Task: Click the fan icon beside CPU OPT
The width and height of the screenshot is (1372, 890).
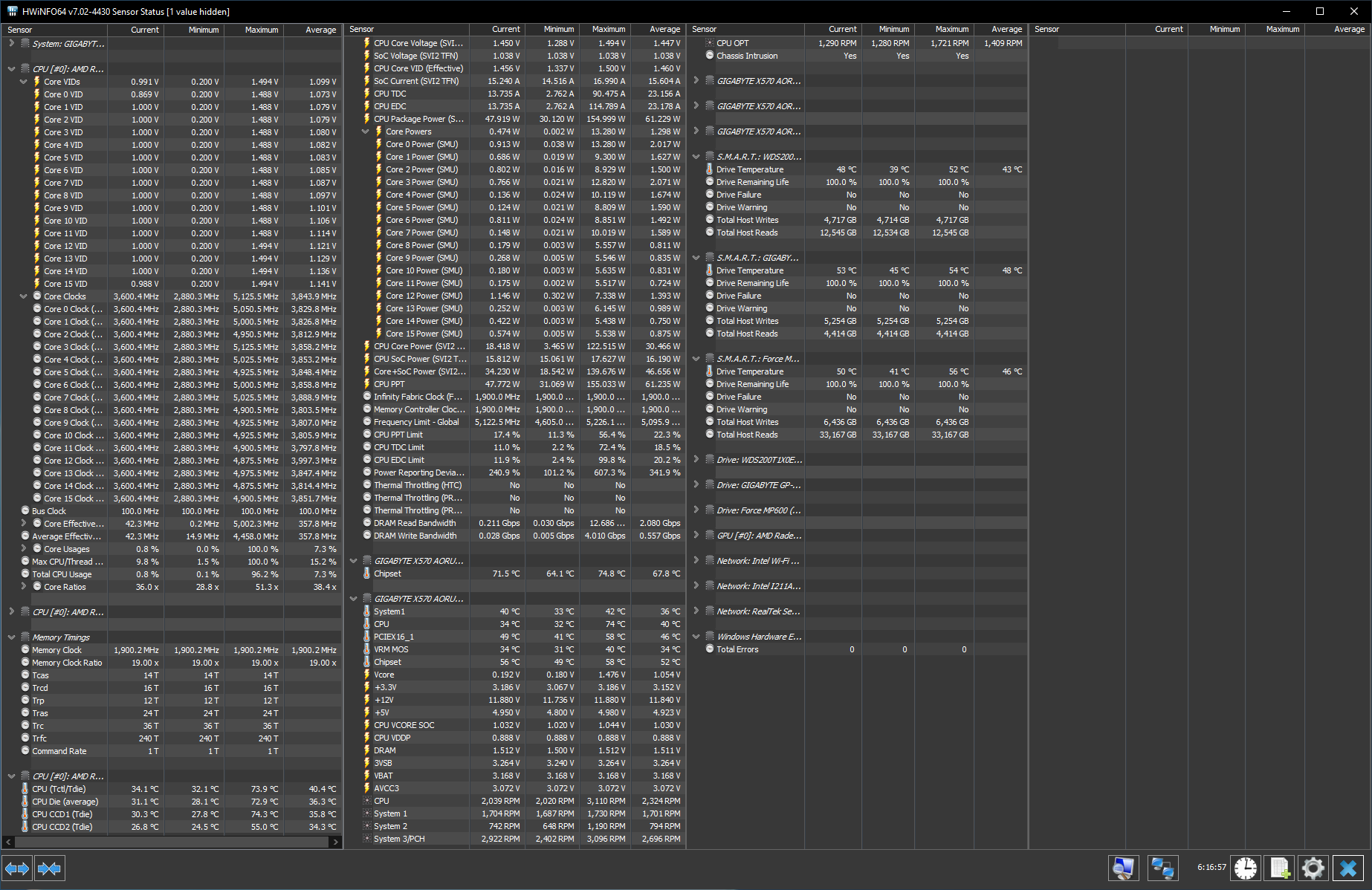Action: (x=710, y=43)
